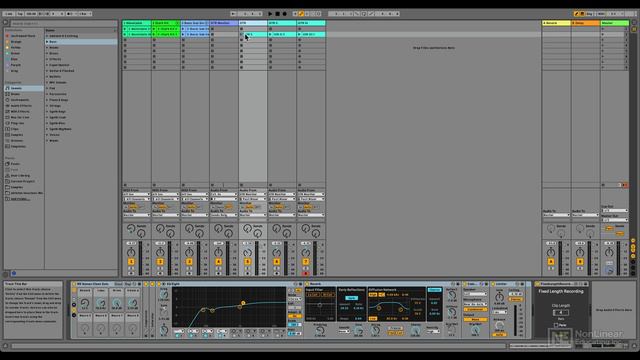Toggle Track Activator button 5
The image size is (640, 360).
247,262
